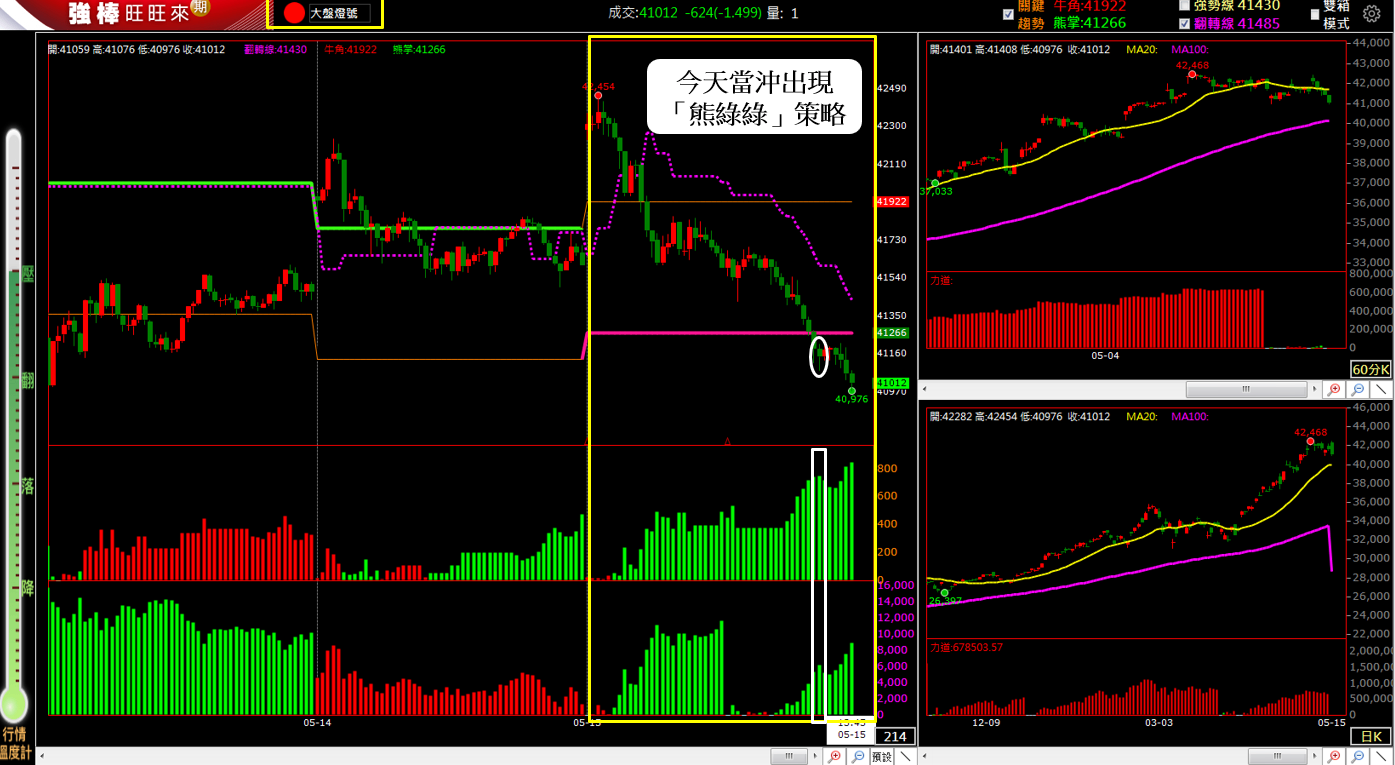Click the 12-09 date label on 日K chart
The height and width of the screenshot is (765, 1395).
tap(987, 721)
